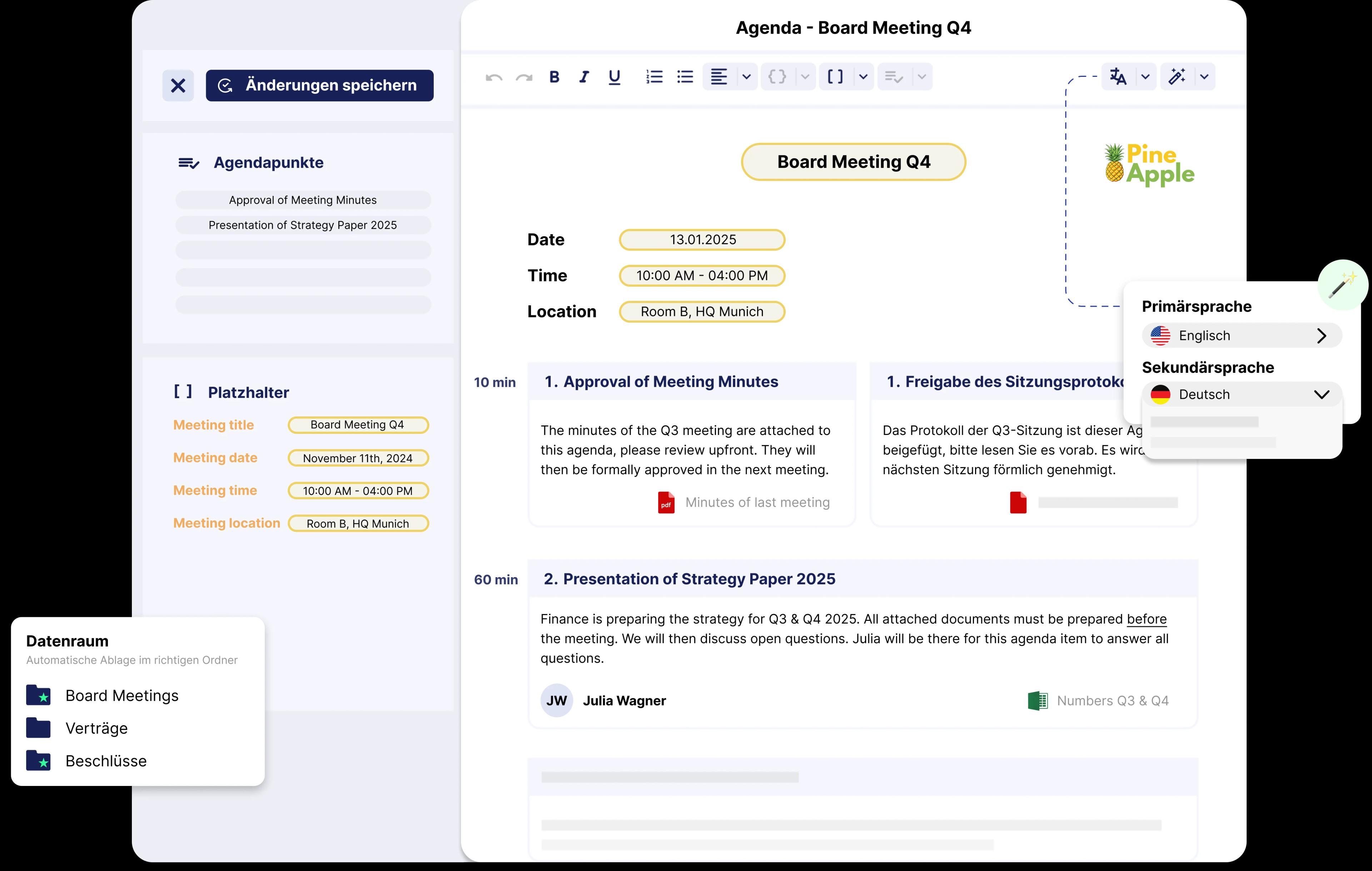The width and height of the screenshot is (1372, 871).
Task: Expand the text alignment dropdown arrow
Action: [x=746, y=77]
